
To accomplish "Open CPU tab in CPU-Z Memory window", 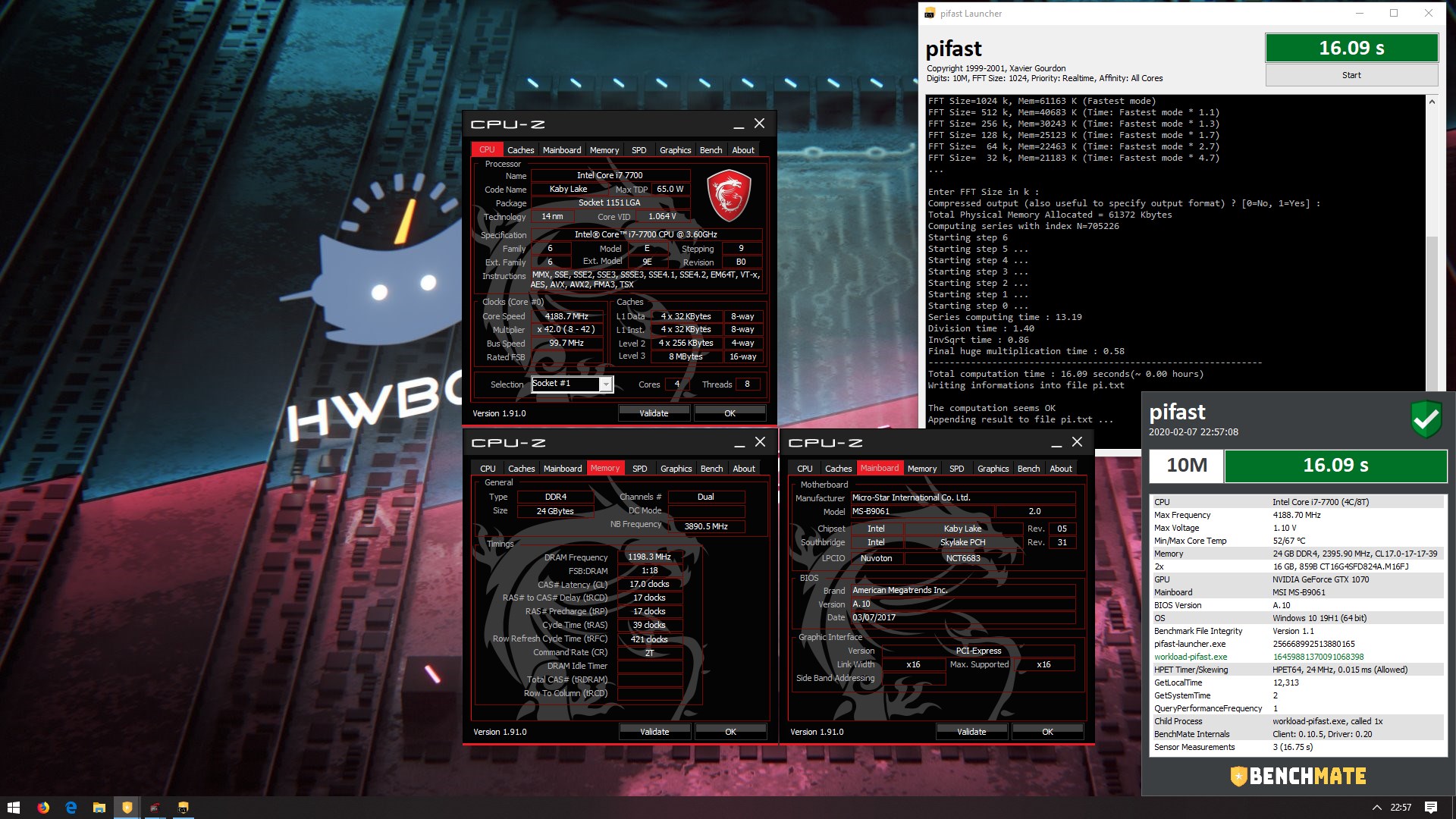I will point(488,469).
